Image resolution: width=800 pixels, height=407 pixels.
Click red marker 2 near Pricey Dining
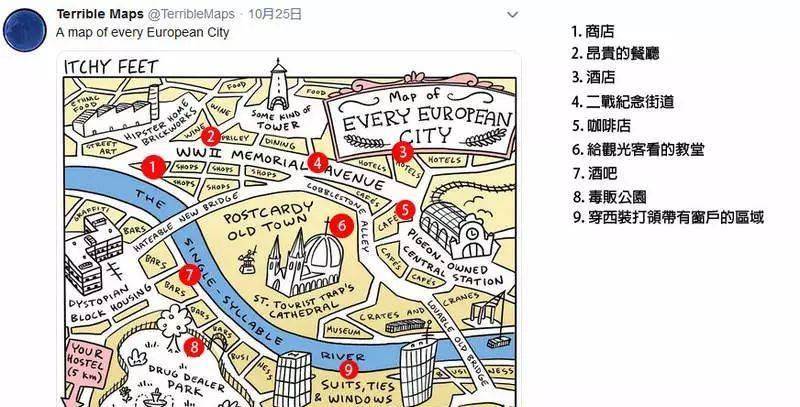[x=210, y=136]
